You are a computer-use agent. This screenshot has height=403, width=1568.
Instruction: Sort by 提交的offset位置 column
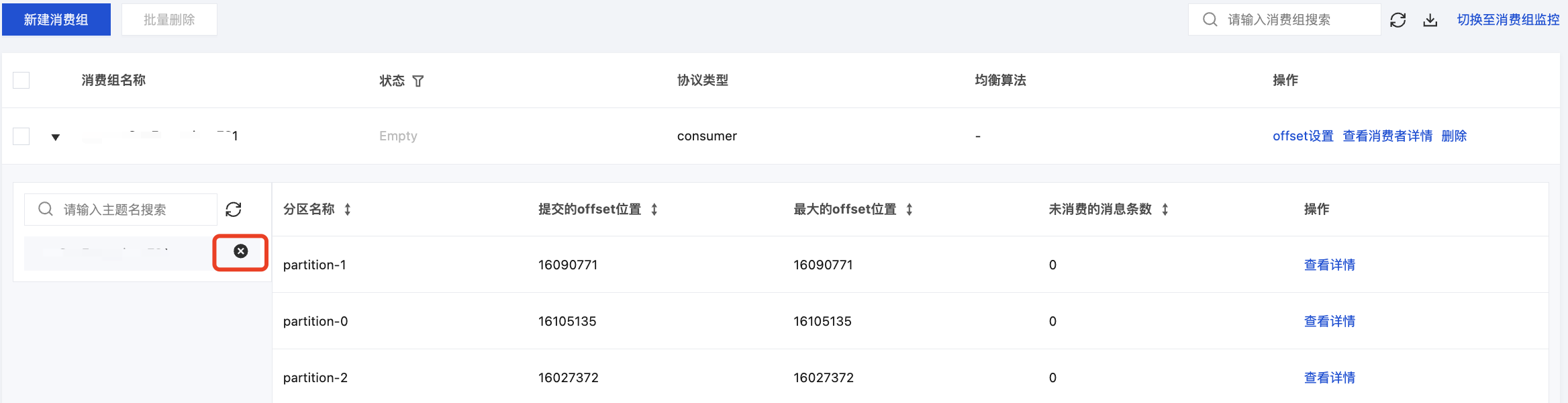(654, 210)
